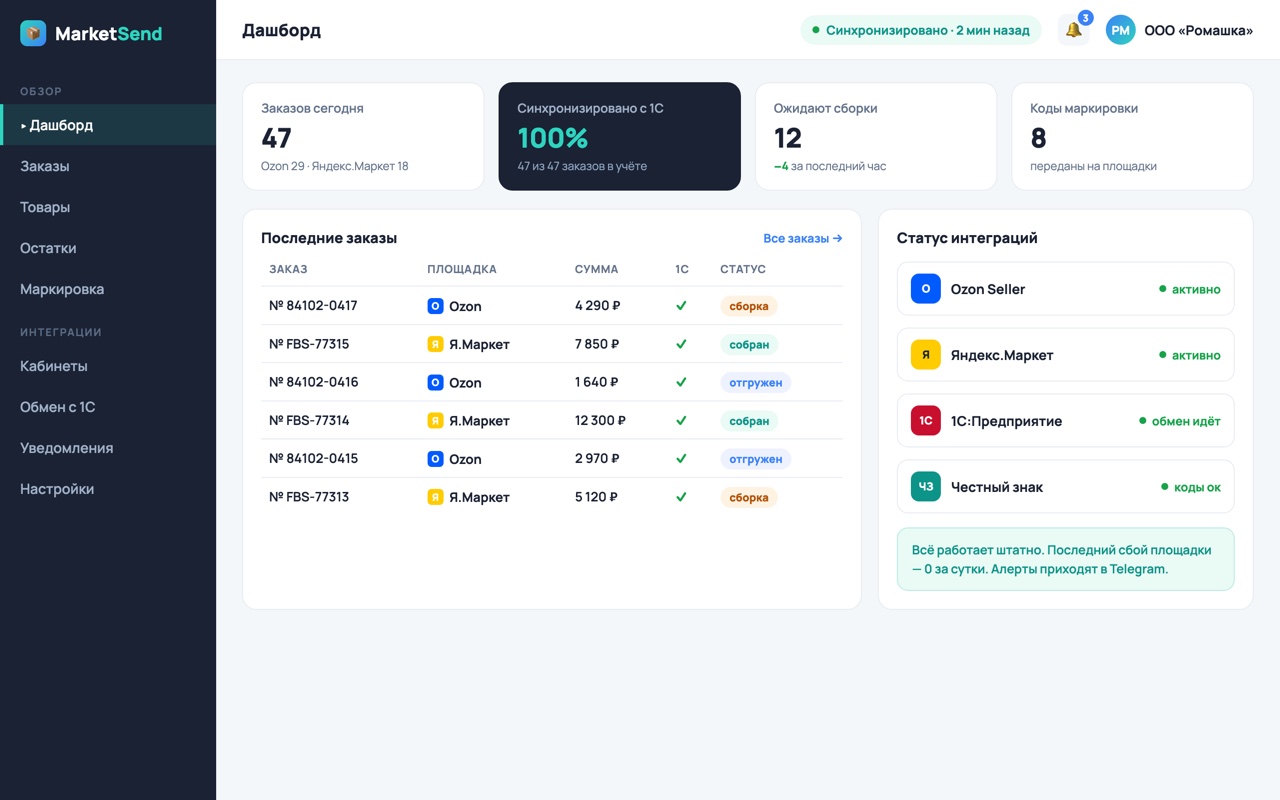
Task: Open the notifications bell icon
Action: (x=1073, y=30)
